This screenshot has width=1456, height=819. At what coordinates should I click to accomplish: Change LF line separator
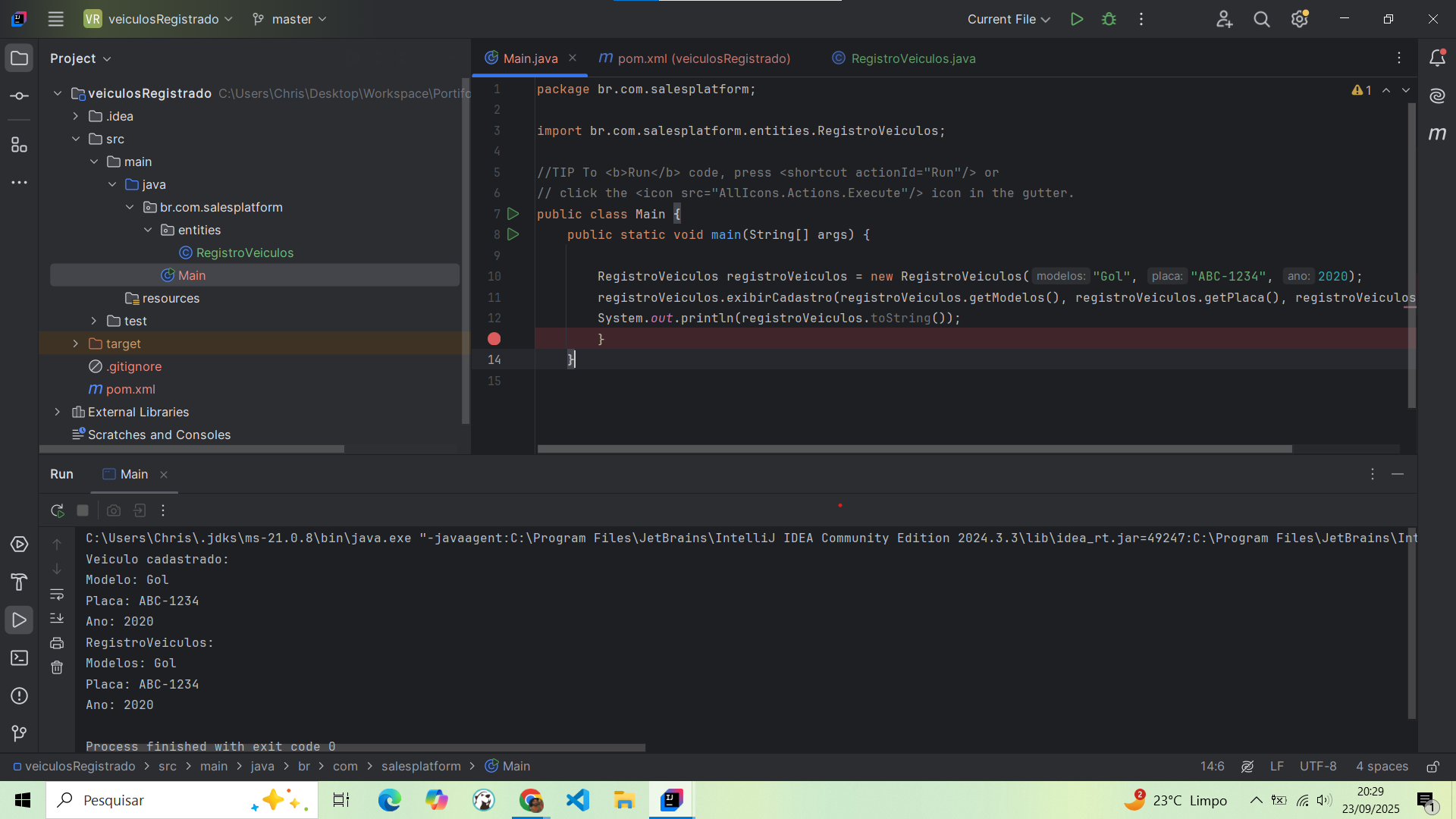(x=1277, y=766)
